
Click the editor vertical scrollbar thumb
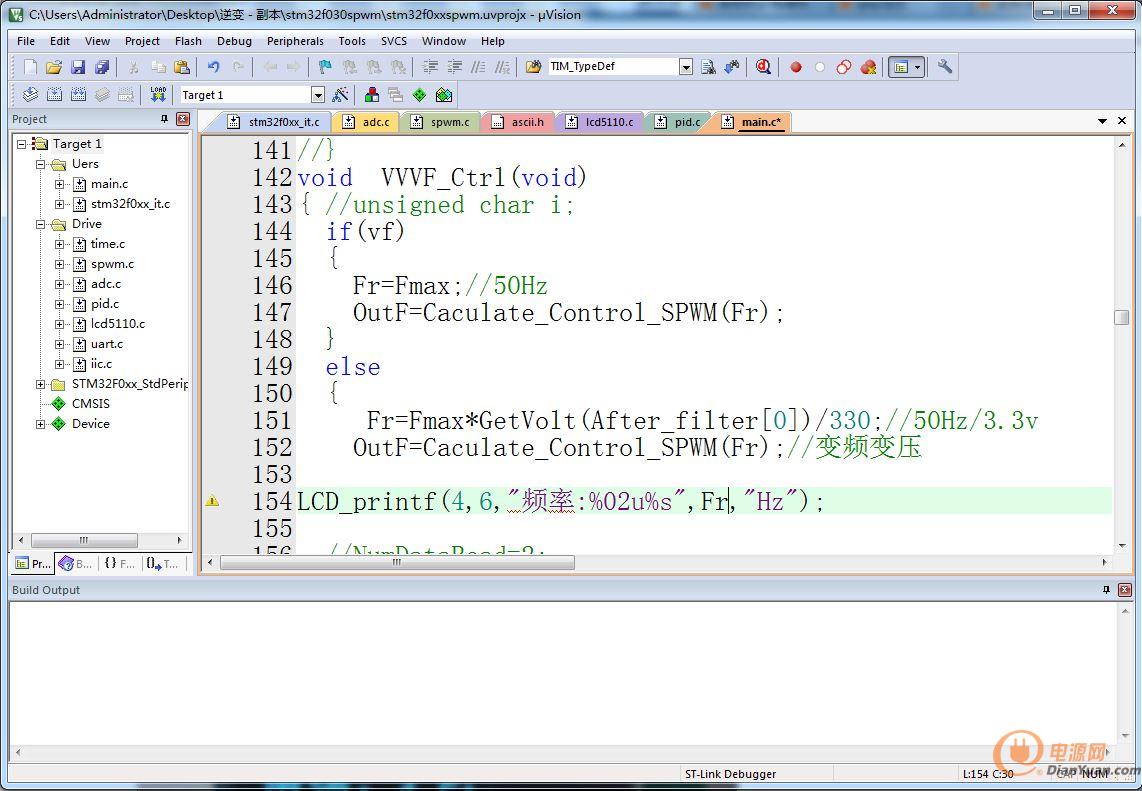(x=1122, y=317)
